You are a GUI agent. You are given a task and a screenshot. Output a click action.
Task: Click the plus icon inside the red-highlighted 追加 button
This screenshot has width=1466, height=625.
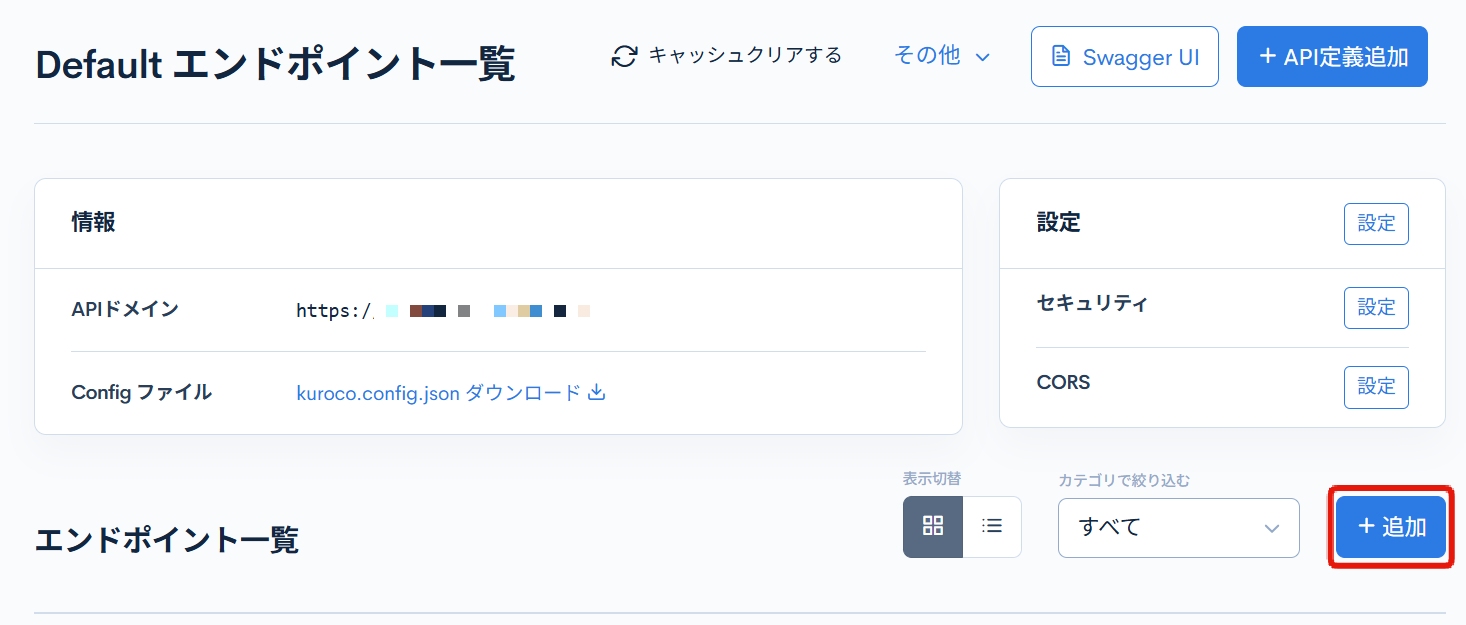(x=1369, y=527)
